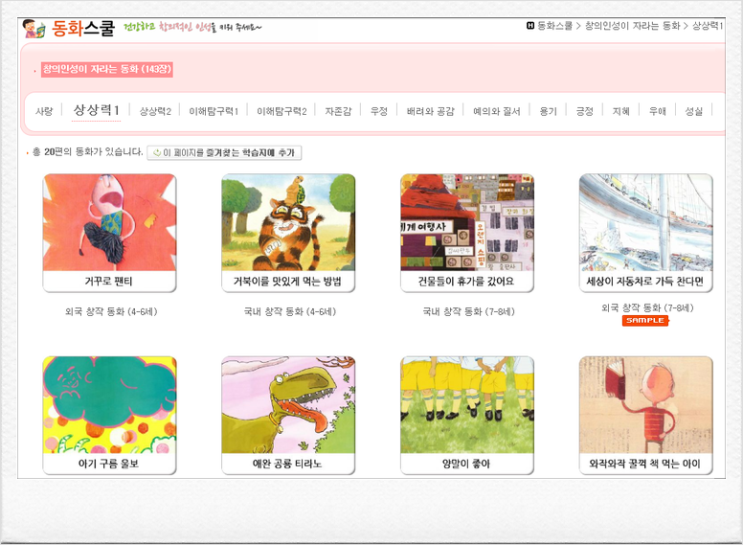Click the small icon before 동화스쿨 breadcrumb
Image resolution: width=743 pixels, height=545 pixels.
coord(529,25)
